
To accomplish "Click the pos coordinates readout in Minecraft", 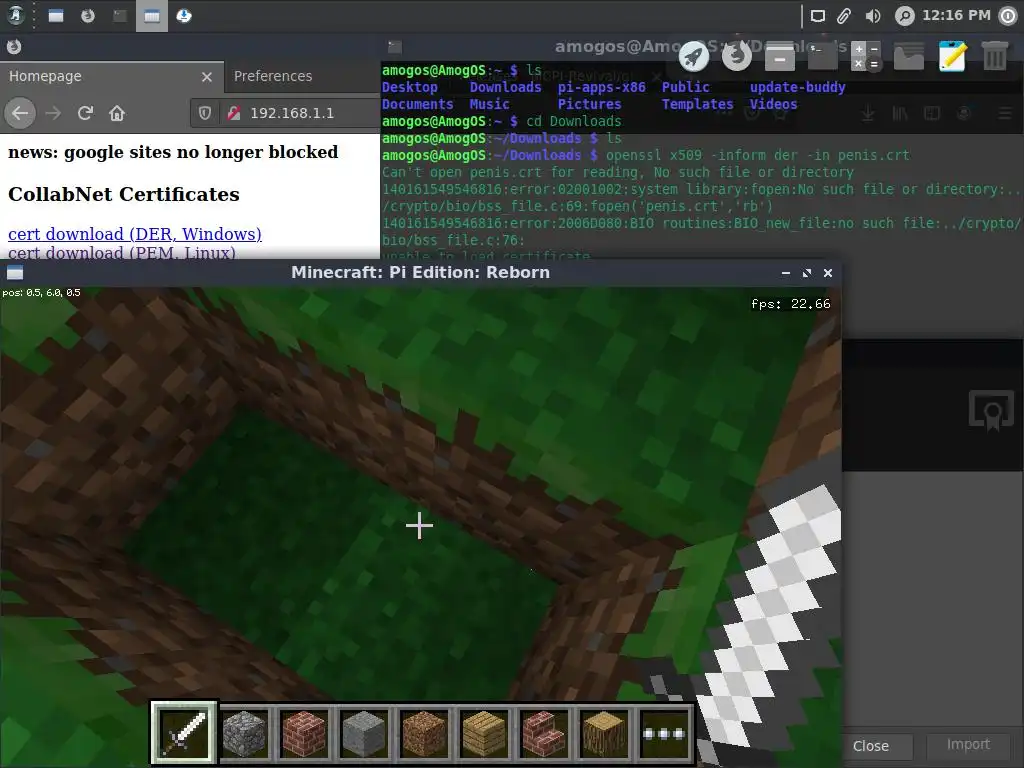I will (x=41, y=293).
